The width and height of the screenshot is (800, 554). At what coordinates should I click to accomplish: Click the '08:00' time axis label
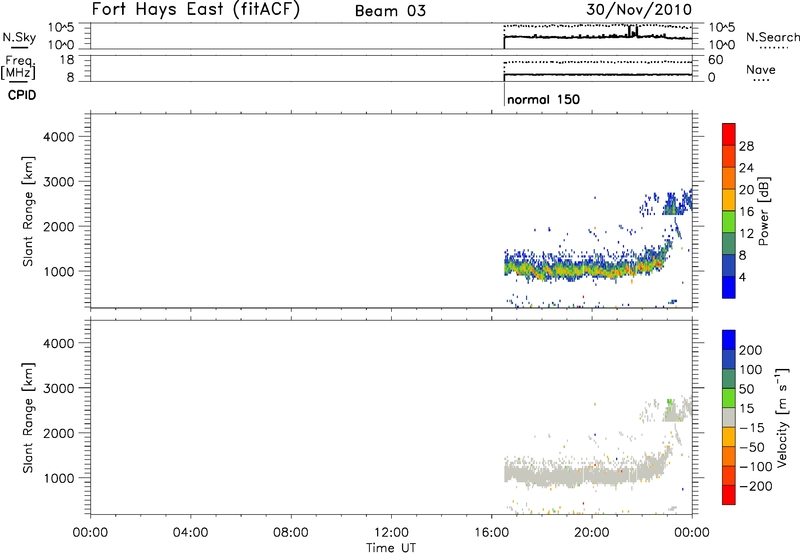(291, 533)
